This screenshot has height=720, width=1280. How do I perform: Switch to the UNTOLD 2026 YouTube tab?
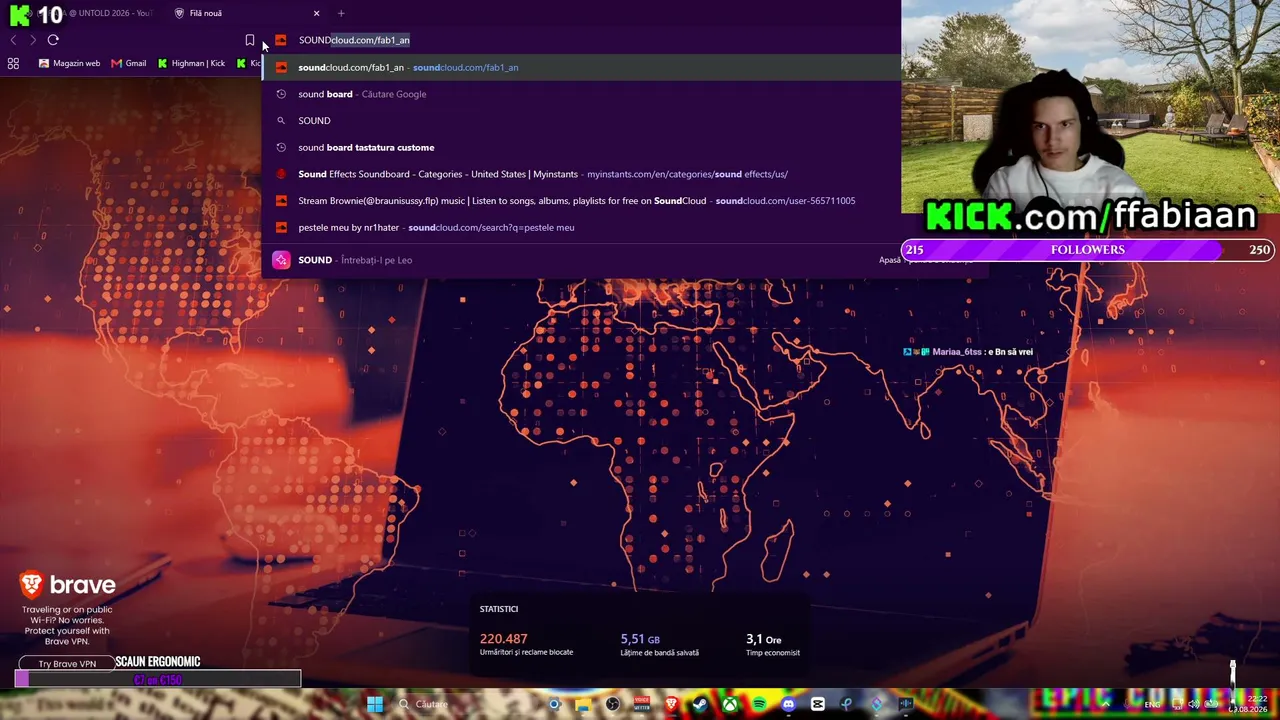click(x=95, y=13)
